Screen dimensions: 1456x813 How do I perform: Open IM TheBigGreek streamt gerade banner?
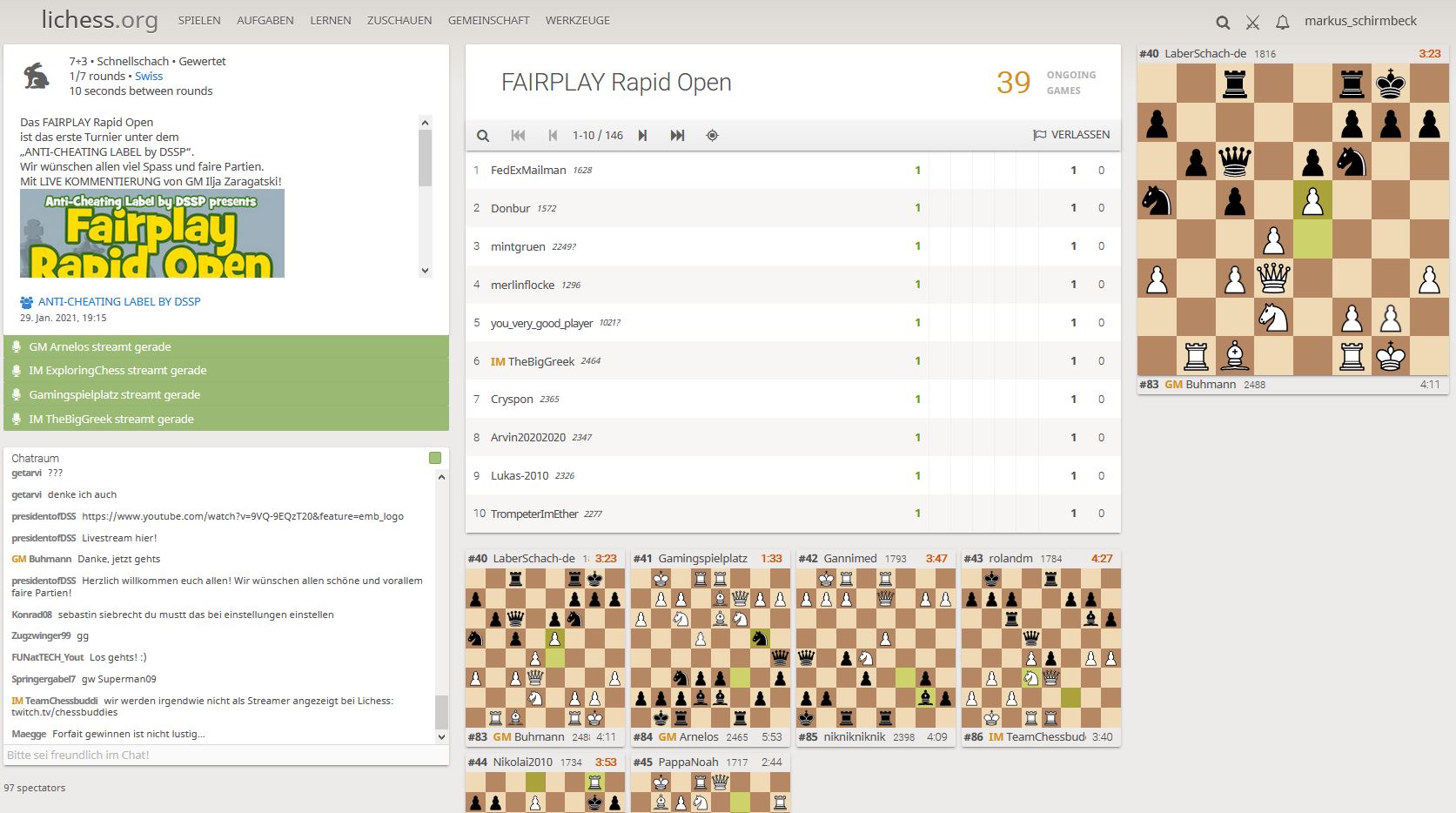pos(226,419)
